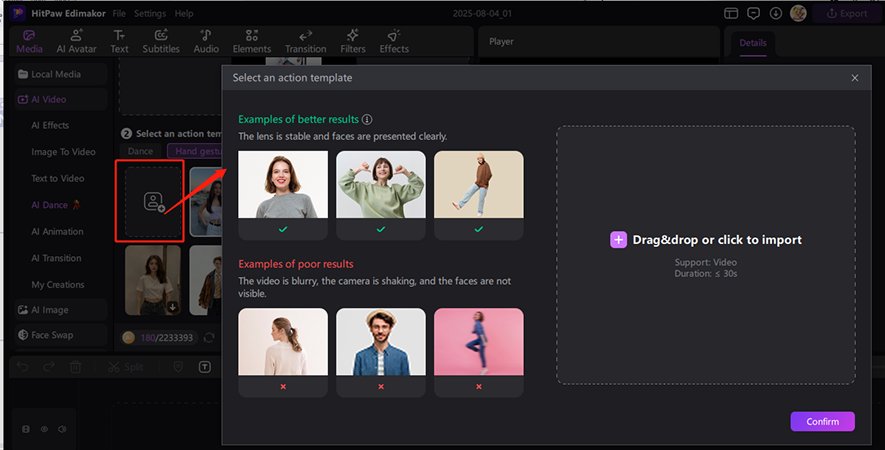885x450 pixels.
Task: Open the Audio panel
Action: tap(206, 42)
